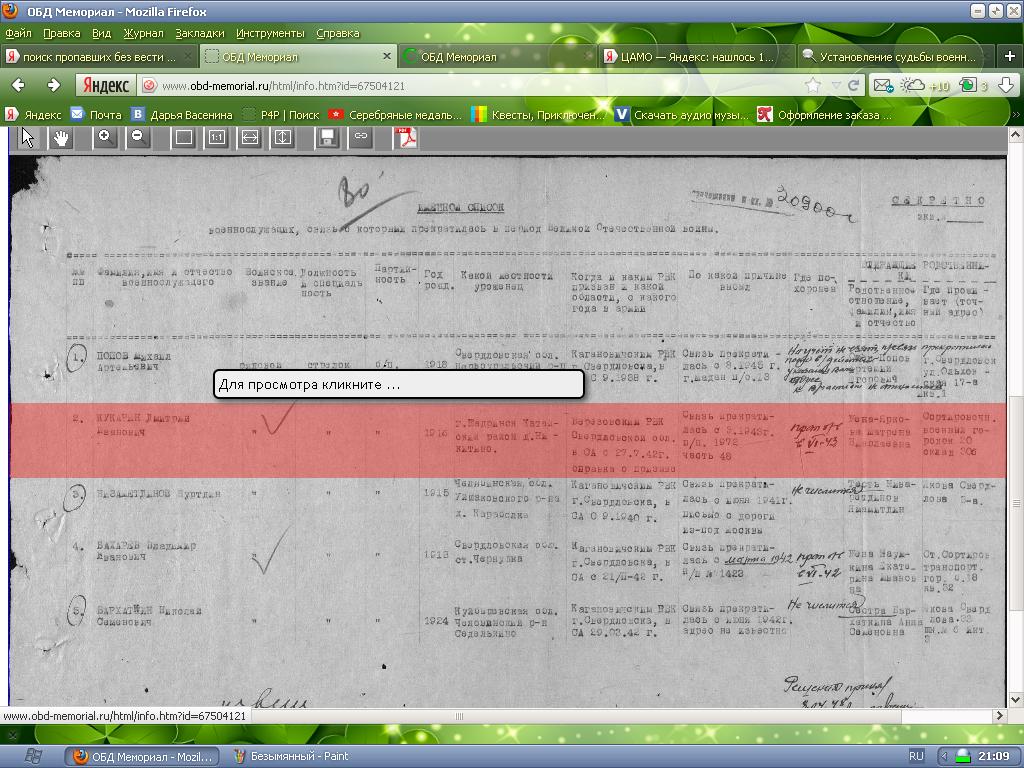Zoom in on the document scan
This screenshot has height=768, width=1024.
[x=104, y=138]
